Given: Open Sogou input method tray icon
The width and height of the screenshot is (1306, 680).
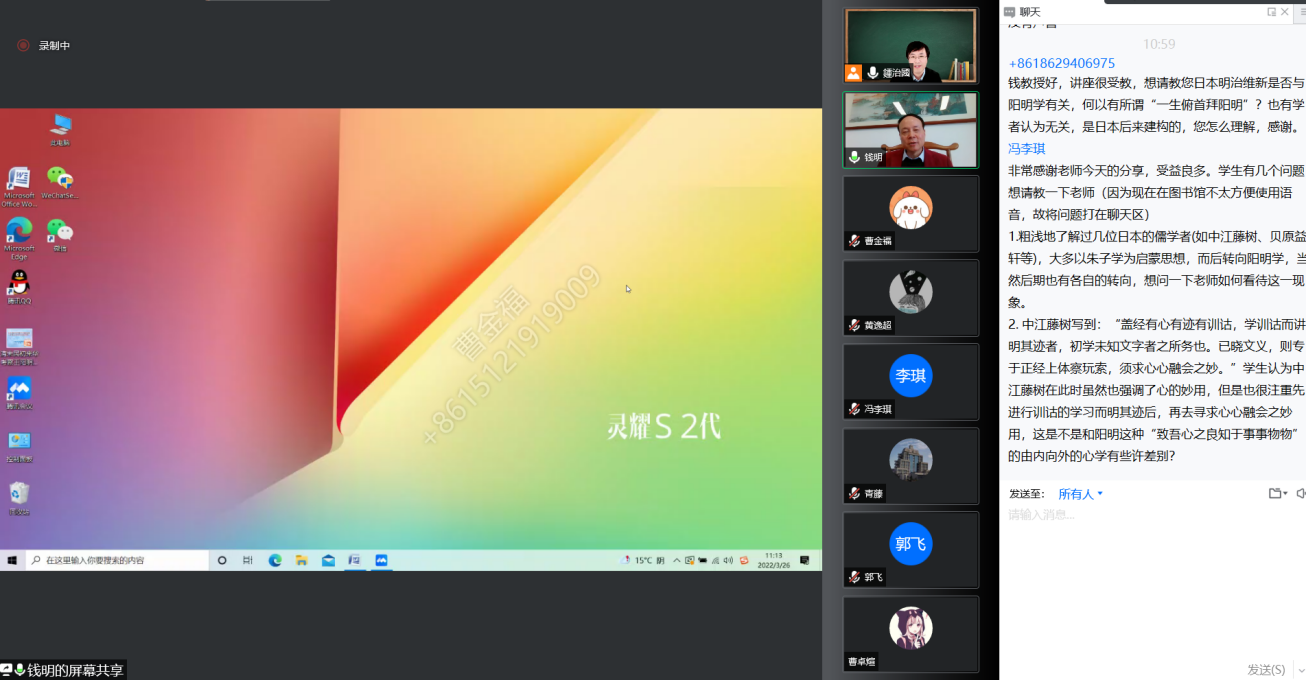Looking at the screenshot, I should point(744,560).
